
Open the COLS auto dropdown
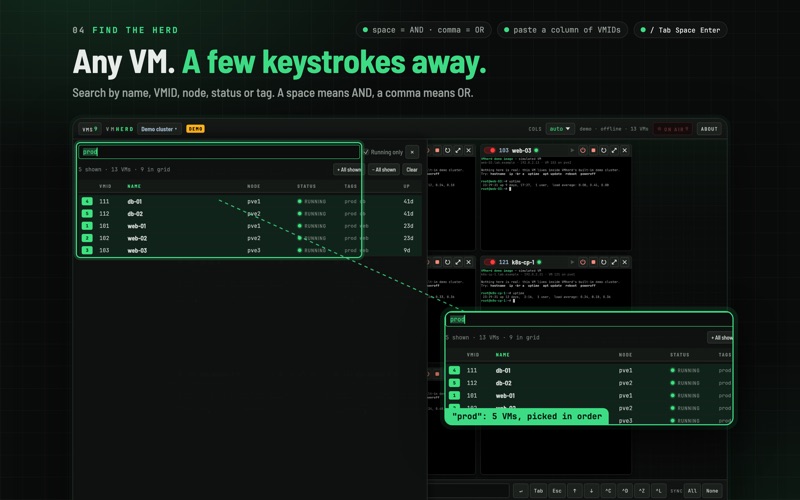click(x=560, y=129)
